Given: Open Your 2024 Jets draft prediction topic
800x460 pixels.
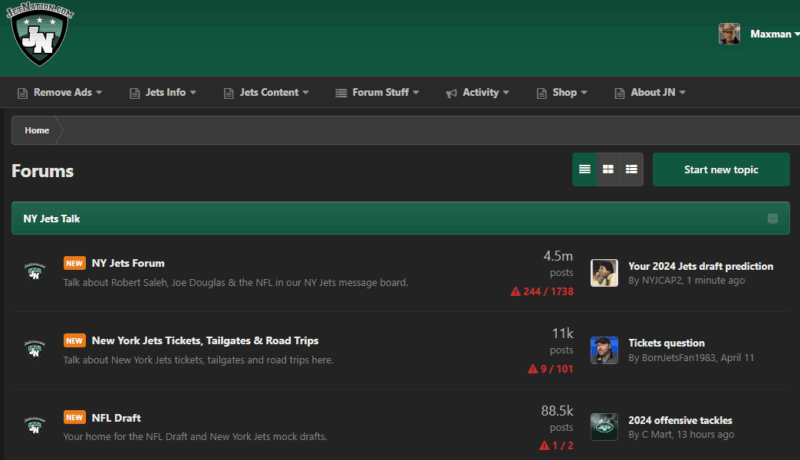Looking at the screenshot, I should (x=701, y=266).
